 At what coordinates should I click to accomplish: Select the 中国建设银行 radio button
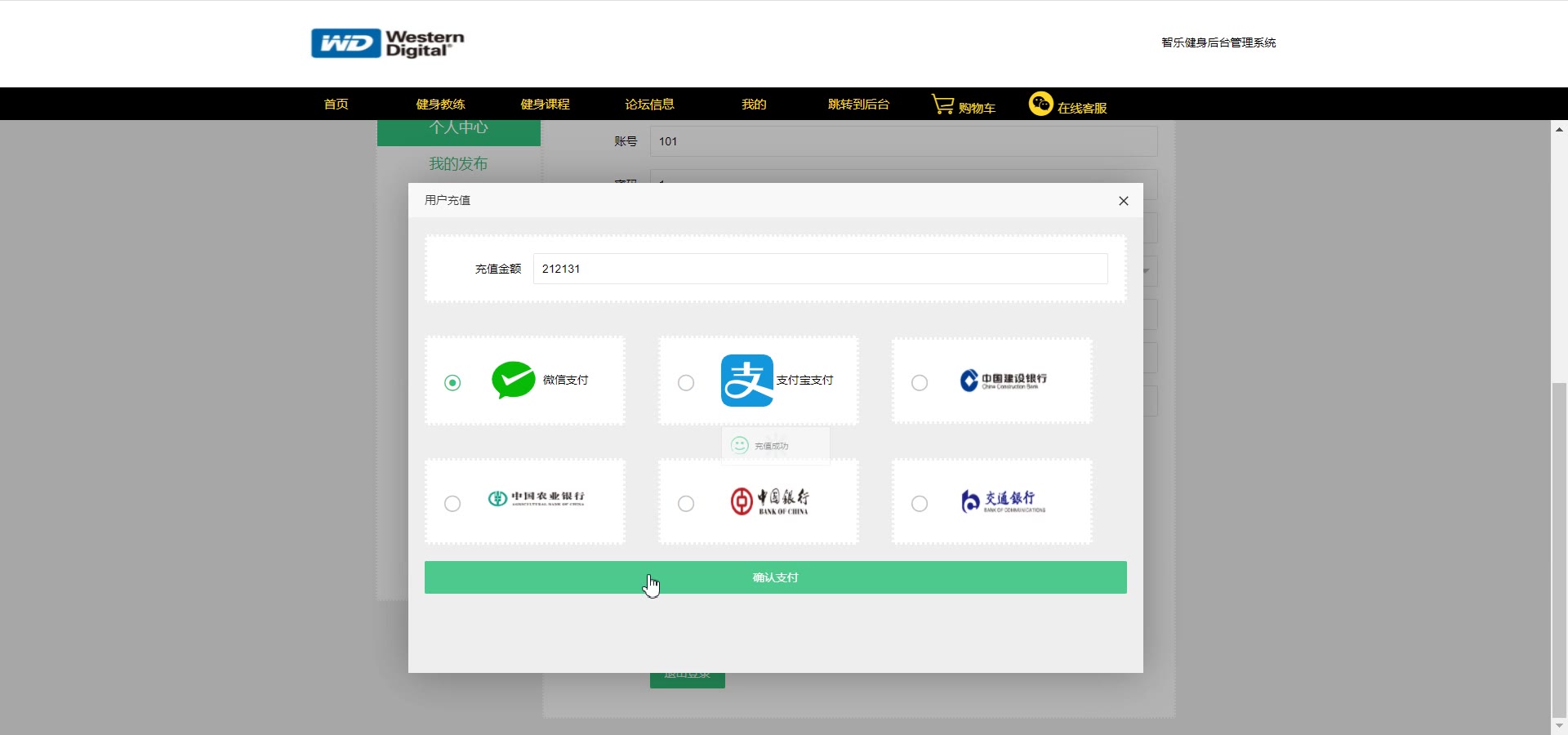[920, 383]
